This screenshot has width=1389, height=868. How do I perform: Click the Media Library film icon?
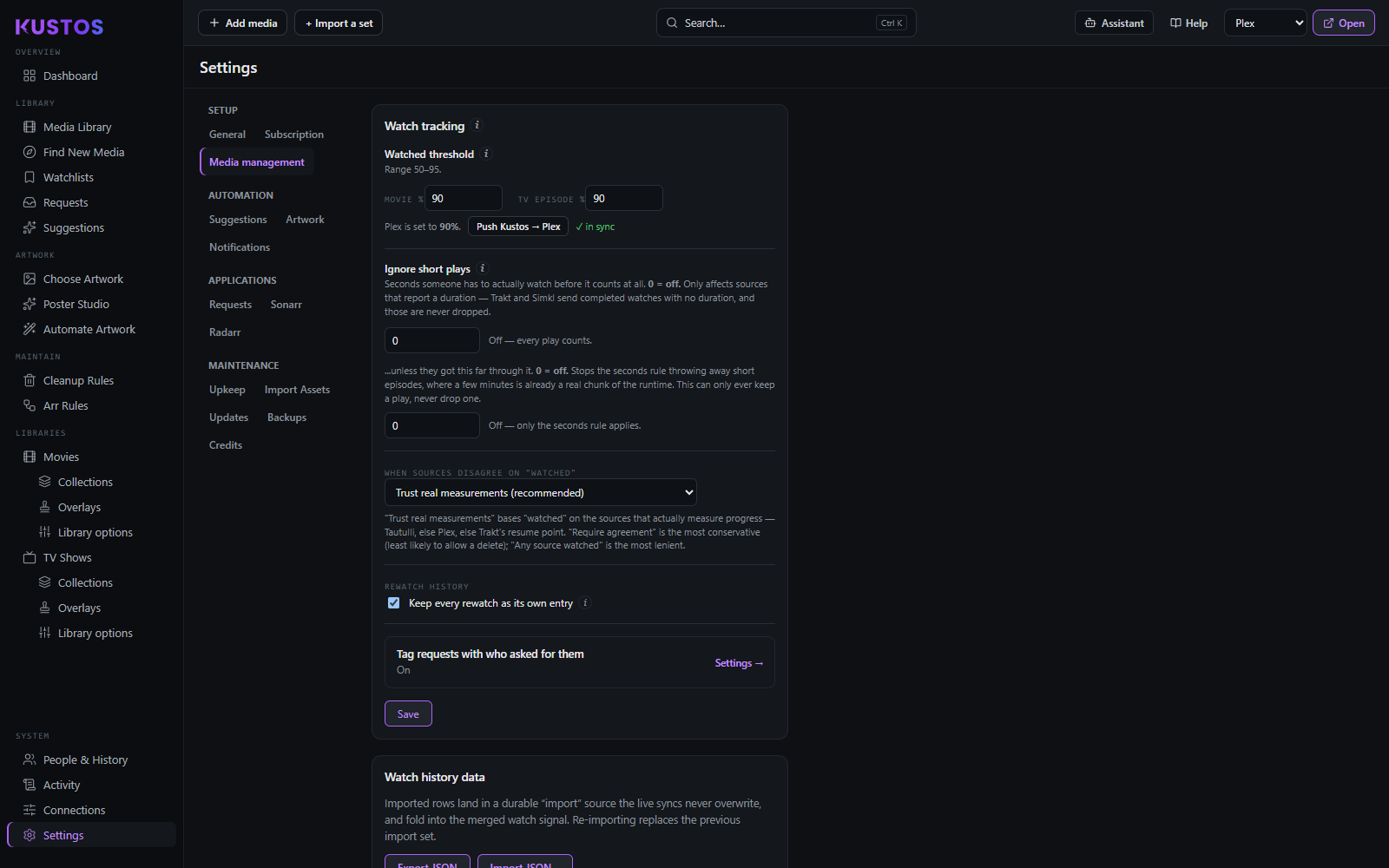(x=30, y=127)
